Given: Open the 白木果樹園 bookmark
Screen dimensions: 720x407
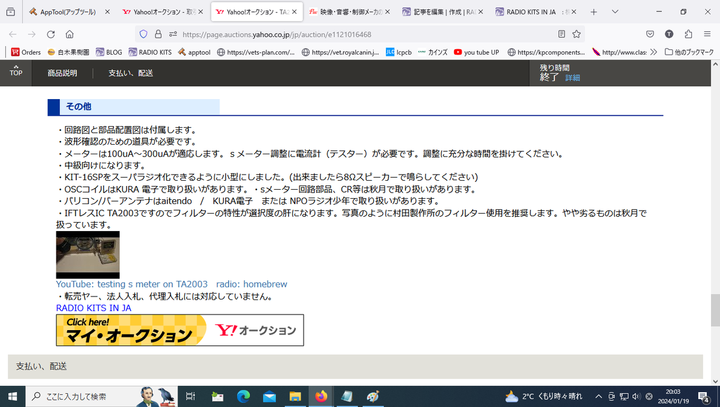Looking at the screenshot, I should coord(68,52).
